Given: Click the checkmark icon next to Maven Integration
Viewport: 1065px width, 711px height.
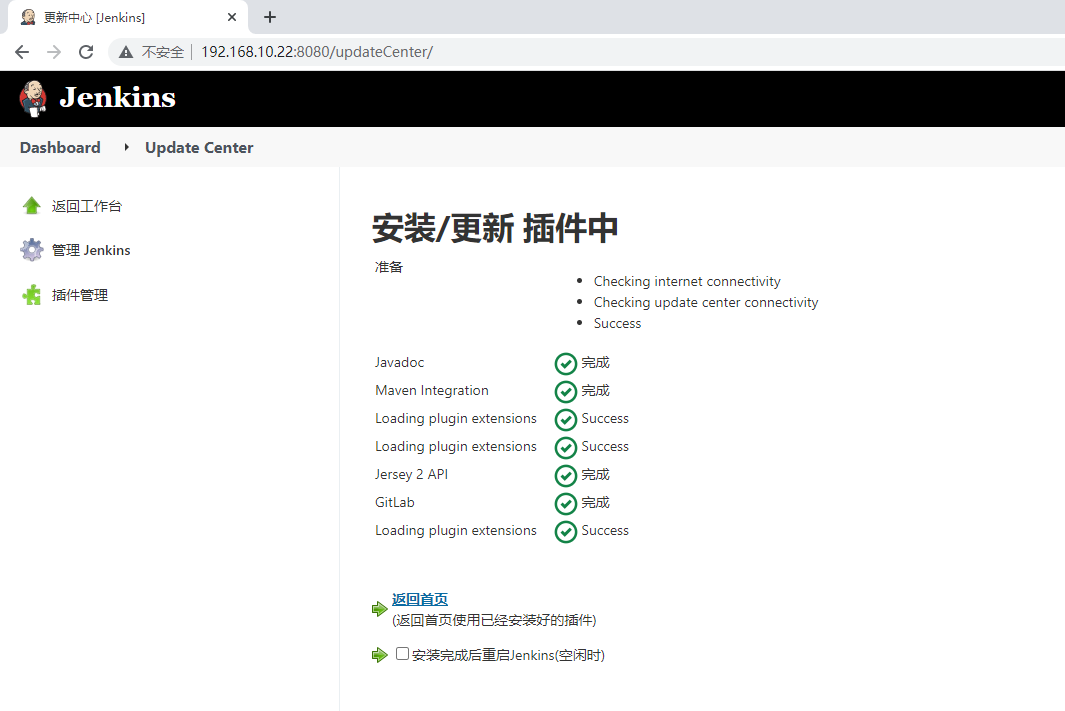Looking at the screenshot, I should pos(566,392).
